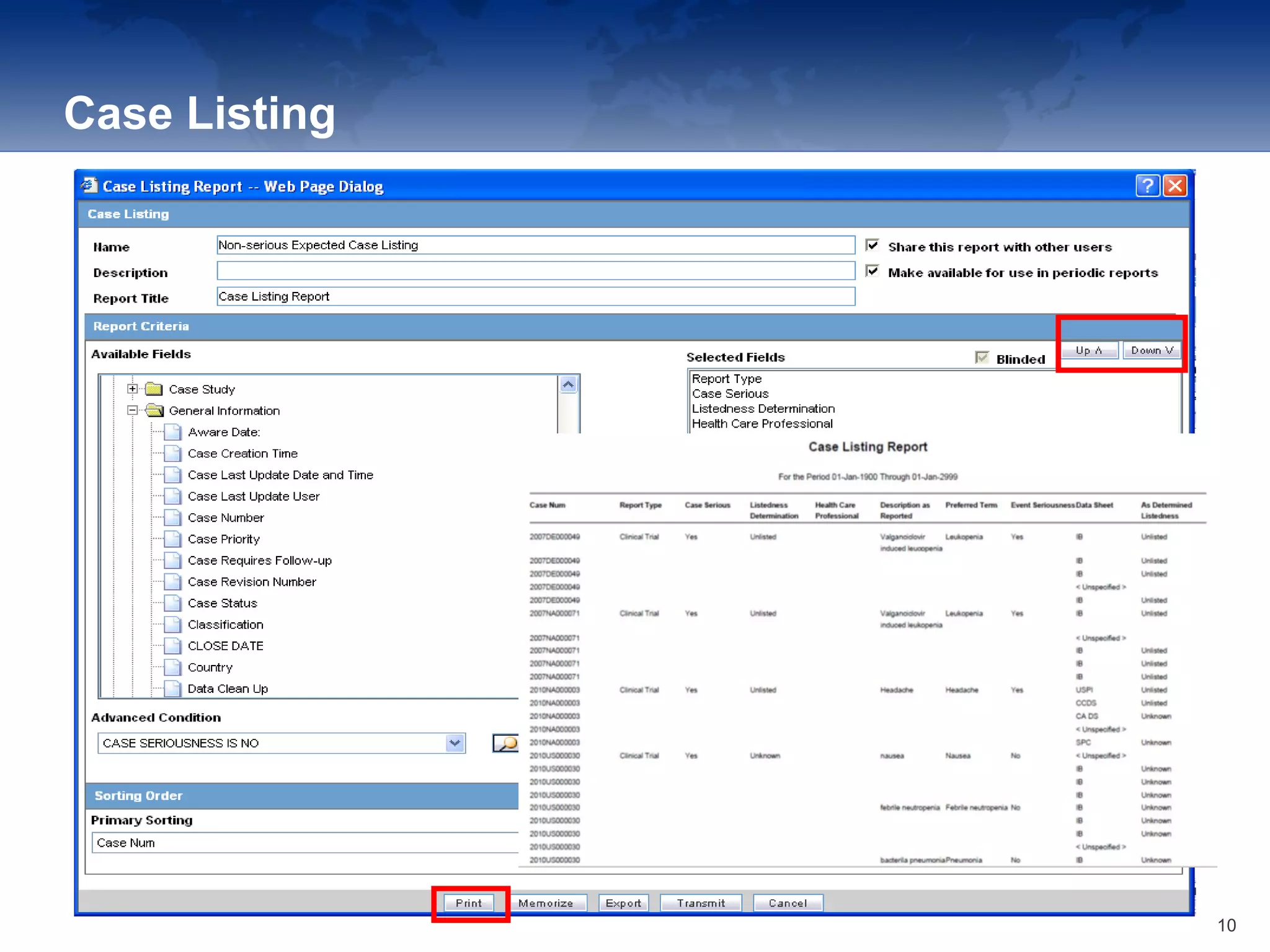Click the Case Status document icon

[x=173, y=603]
